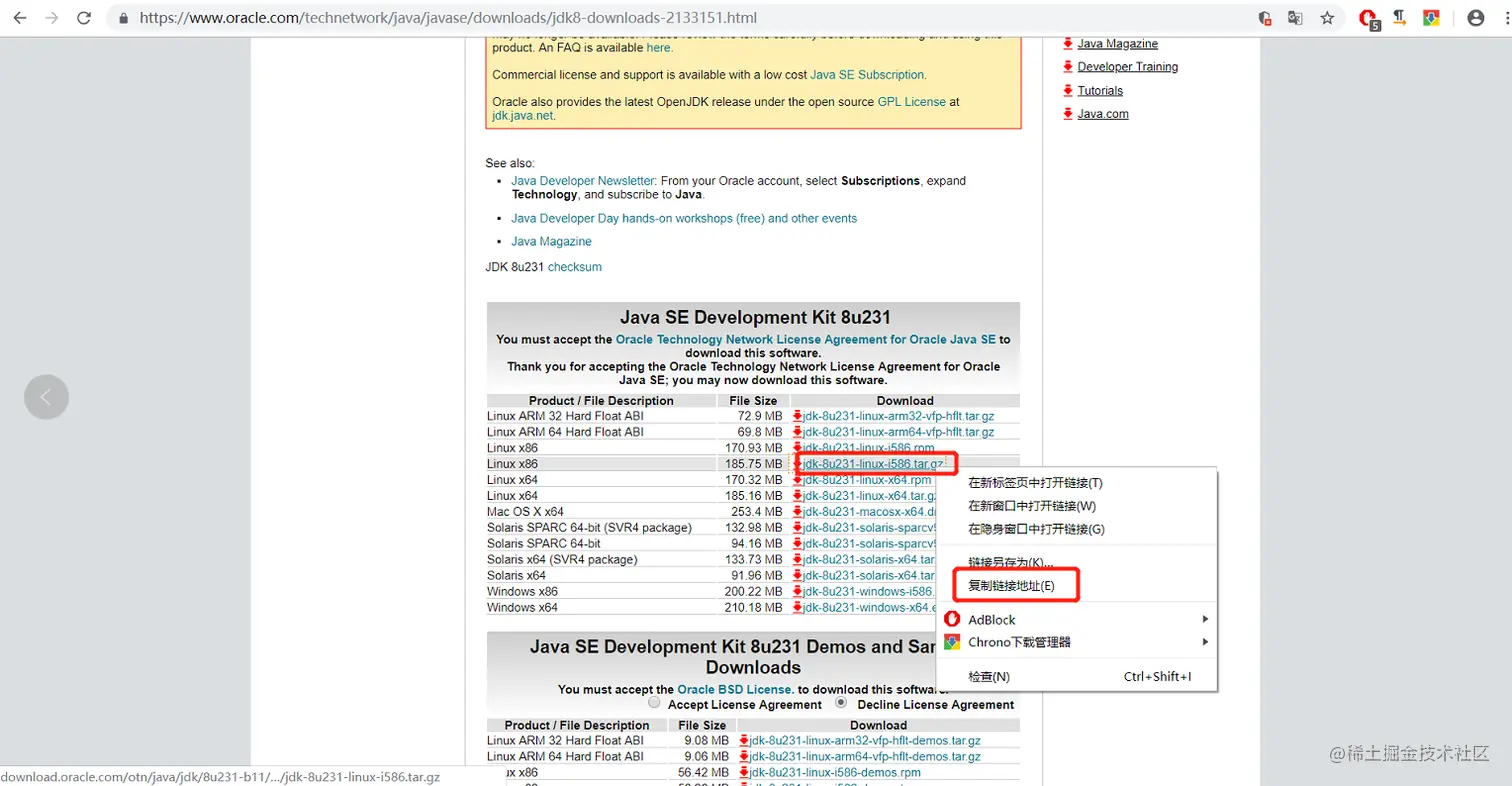The height and width of the screenshot is (786, 1512).
Task: Open the Chrono download manager toolbar extension
Action: 1431,18
